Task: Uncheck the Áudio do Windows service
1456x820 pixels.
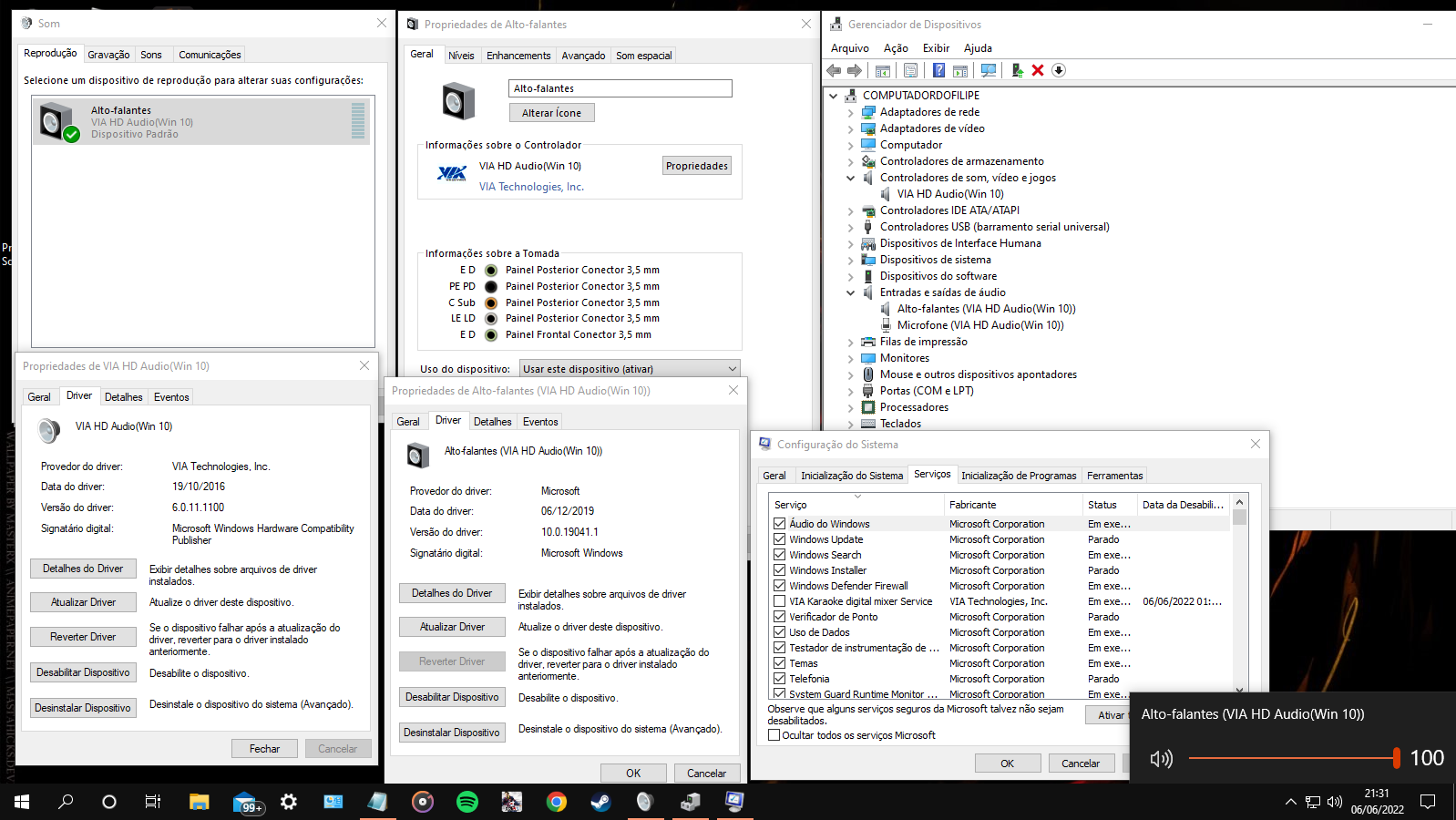Action: coord(779,524)
